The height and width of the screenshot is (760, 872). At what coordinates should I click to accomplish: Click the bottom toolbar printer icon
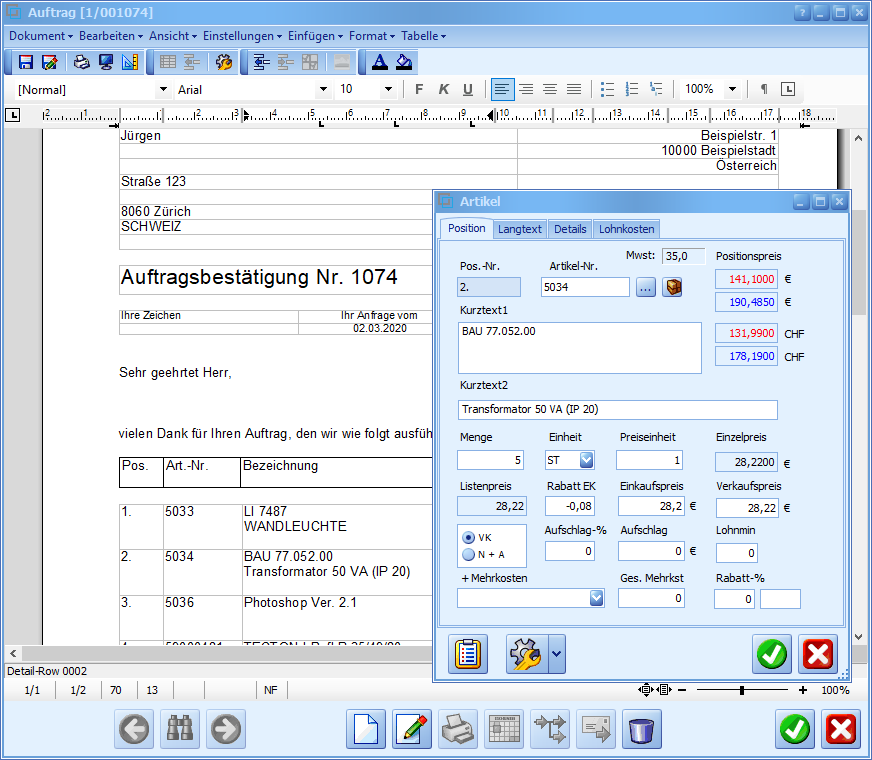coord(458,729)
